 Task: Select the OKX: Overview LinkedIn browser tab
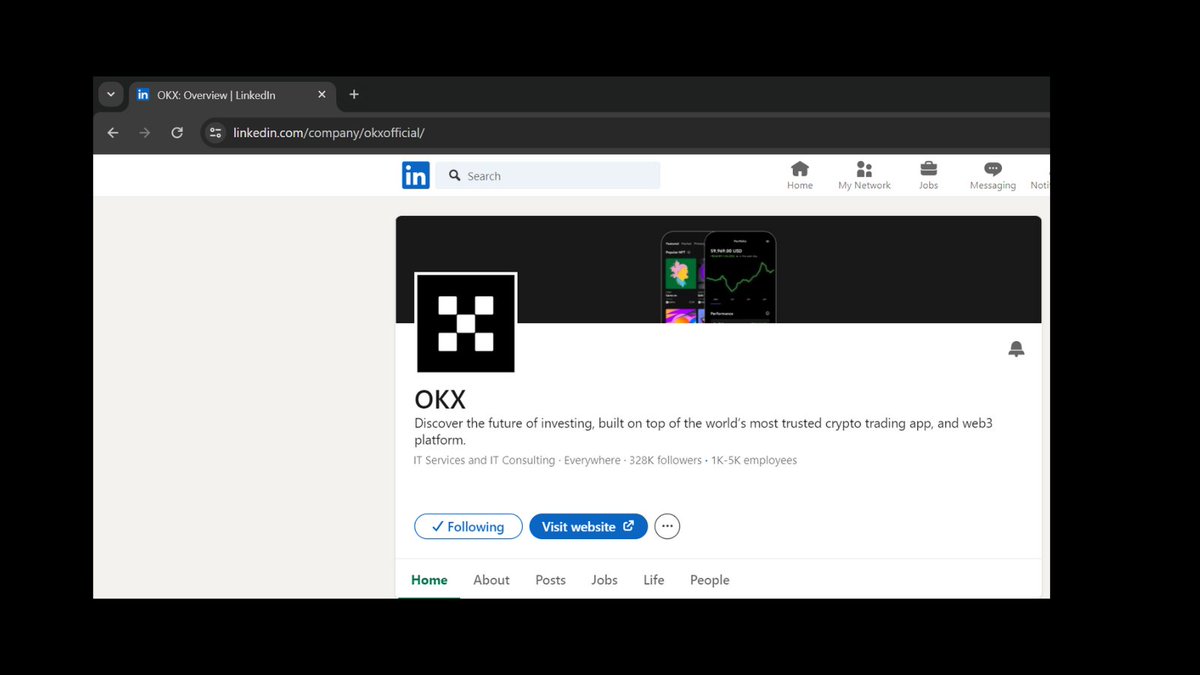coord(232,95)
